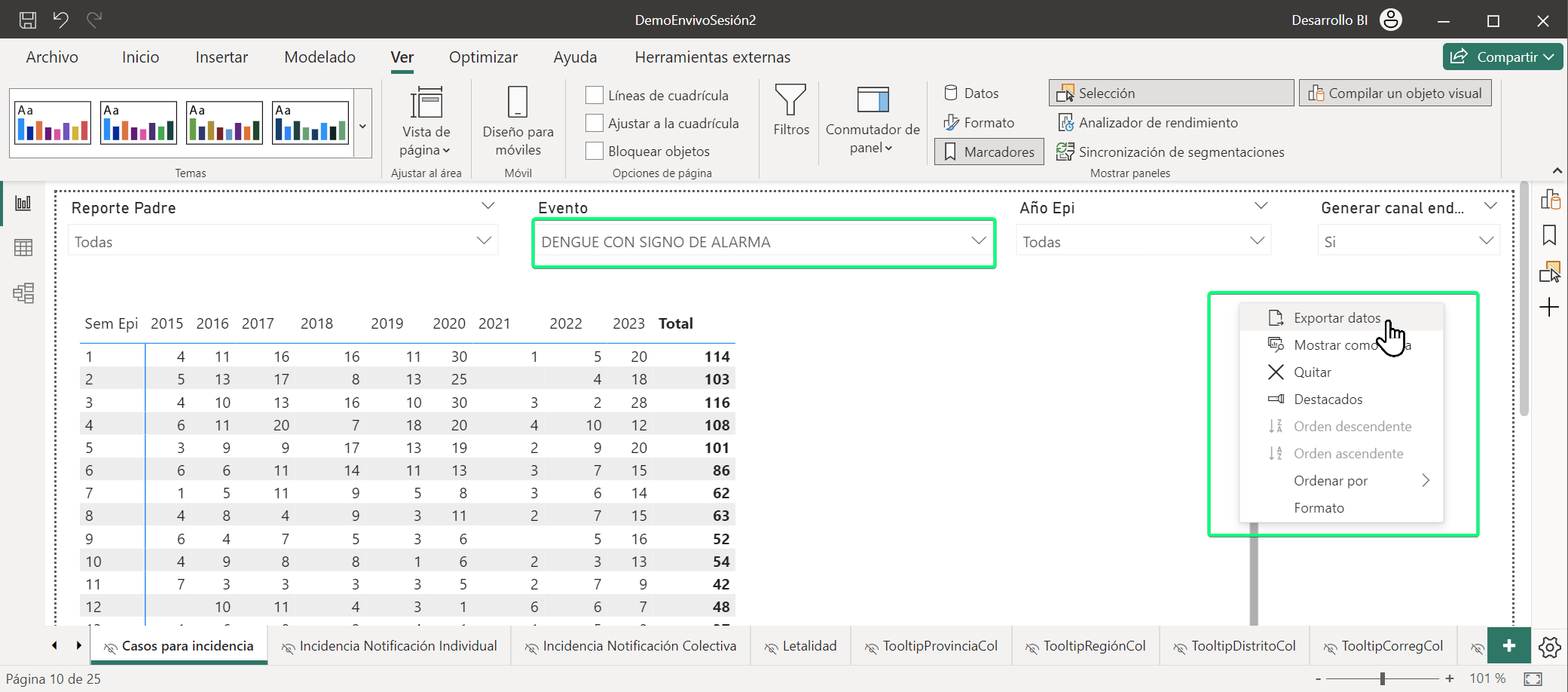Apply the first theme thumbnail
1568x692 pixels.
[53, 122]
